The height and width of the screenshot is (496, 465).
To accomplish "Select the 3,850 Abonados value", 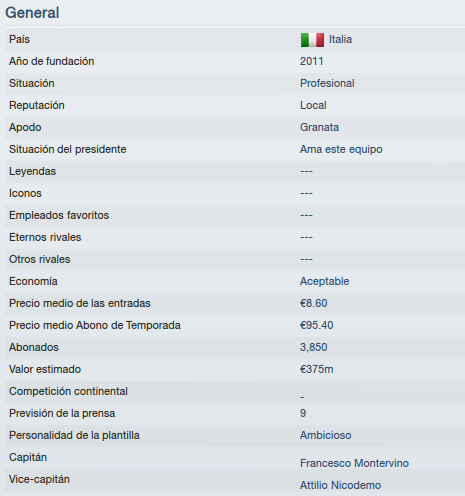I will (x=314, y=347).
